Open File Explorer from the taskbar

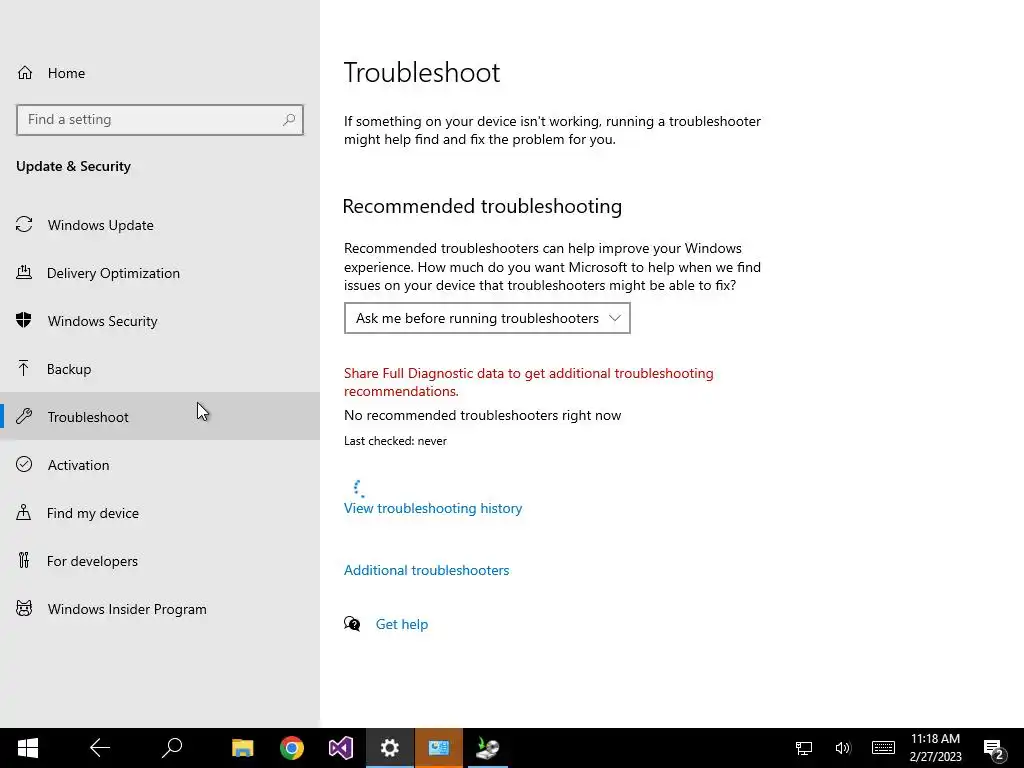coord(242,748)
